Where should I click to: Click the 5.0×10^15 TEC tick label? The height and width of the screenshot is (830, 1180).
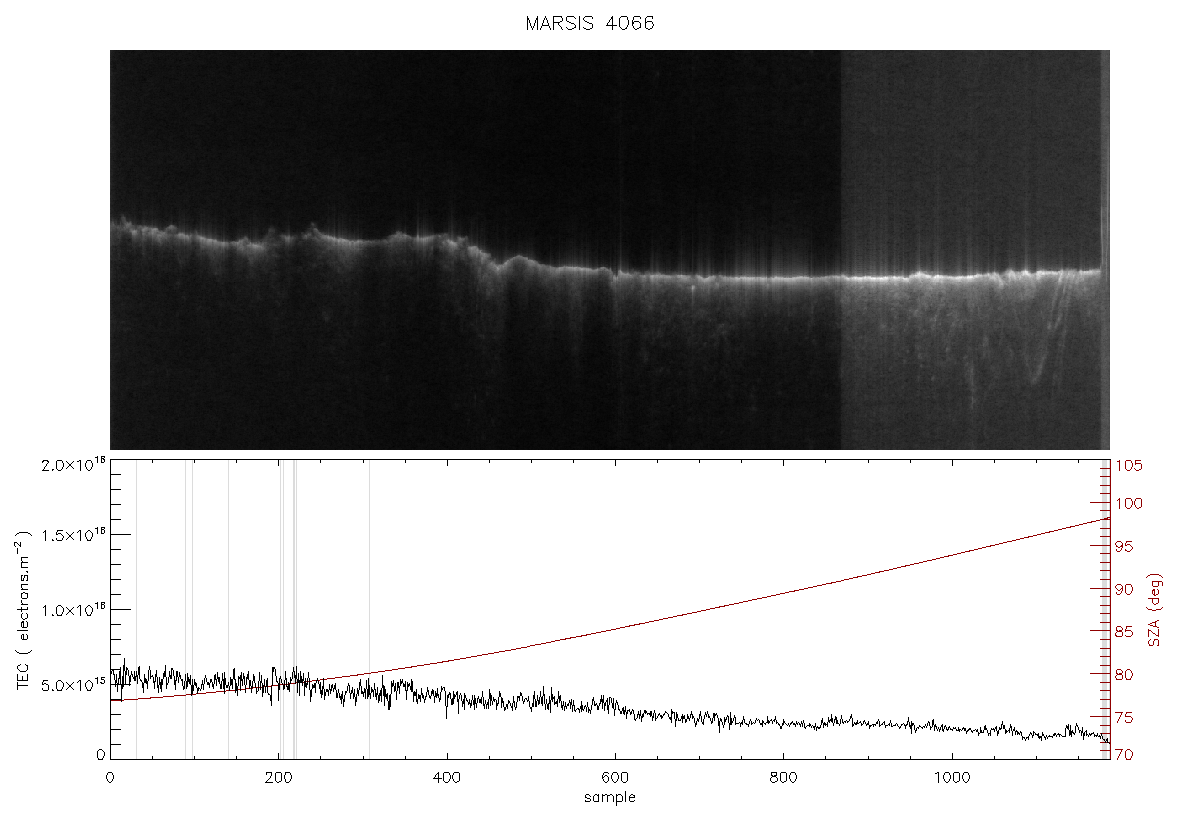pos(74,685)
